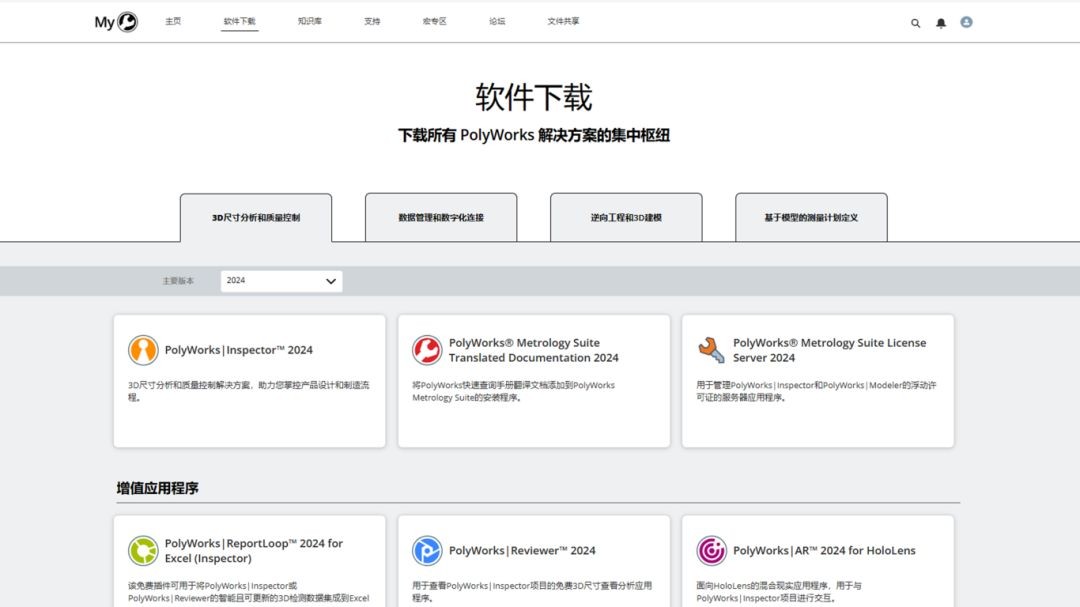The image size is (1080, 607).
Task: Switch to 基于模型的测量计划定义 tab
Action: [811, 218]
